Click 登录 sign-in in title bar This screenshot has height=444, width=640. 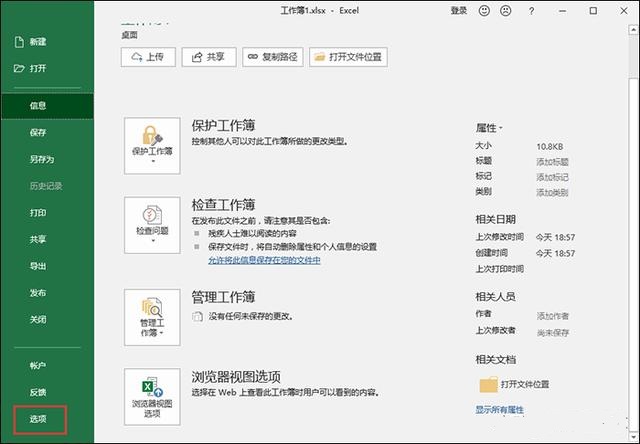pyautogui.click(x=459, y=11)
